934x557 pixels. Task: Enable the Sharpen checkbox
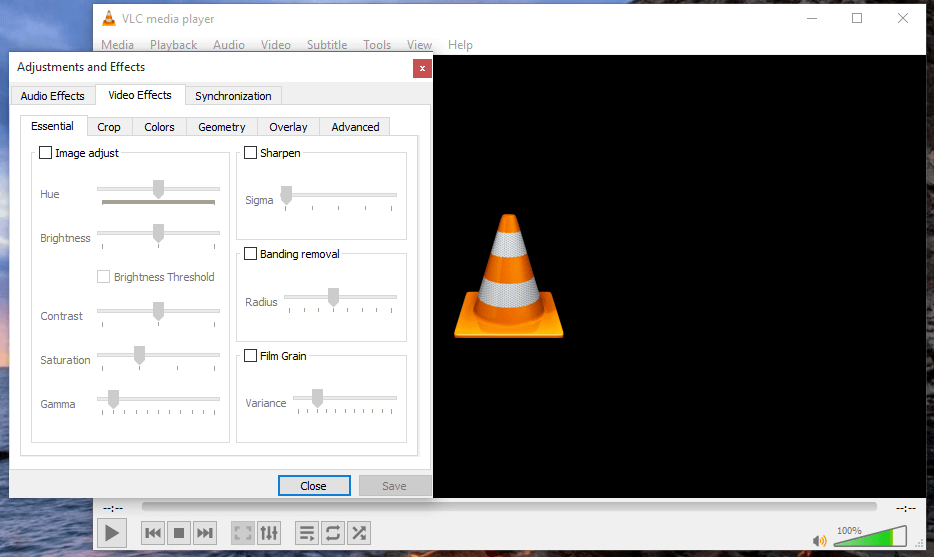[x=250, y=153]
